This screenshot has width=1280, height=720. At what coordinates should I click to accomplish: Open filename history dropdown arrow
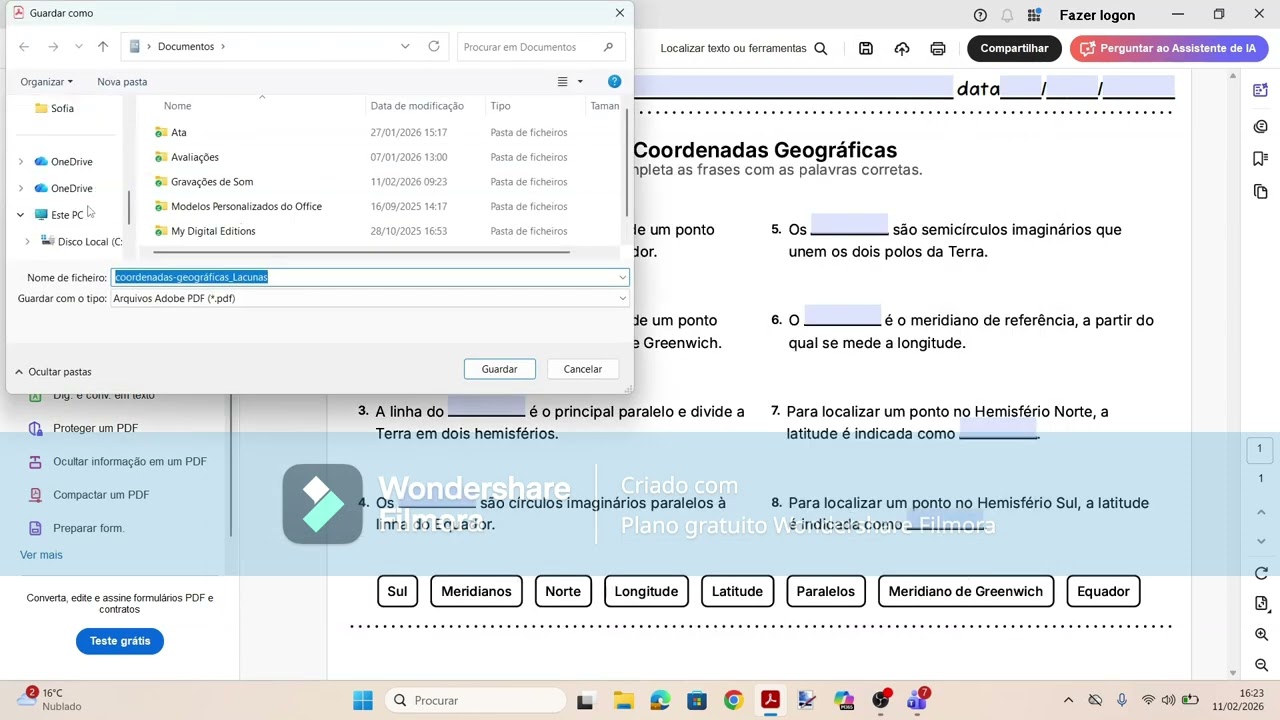point(622,277)
